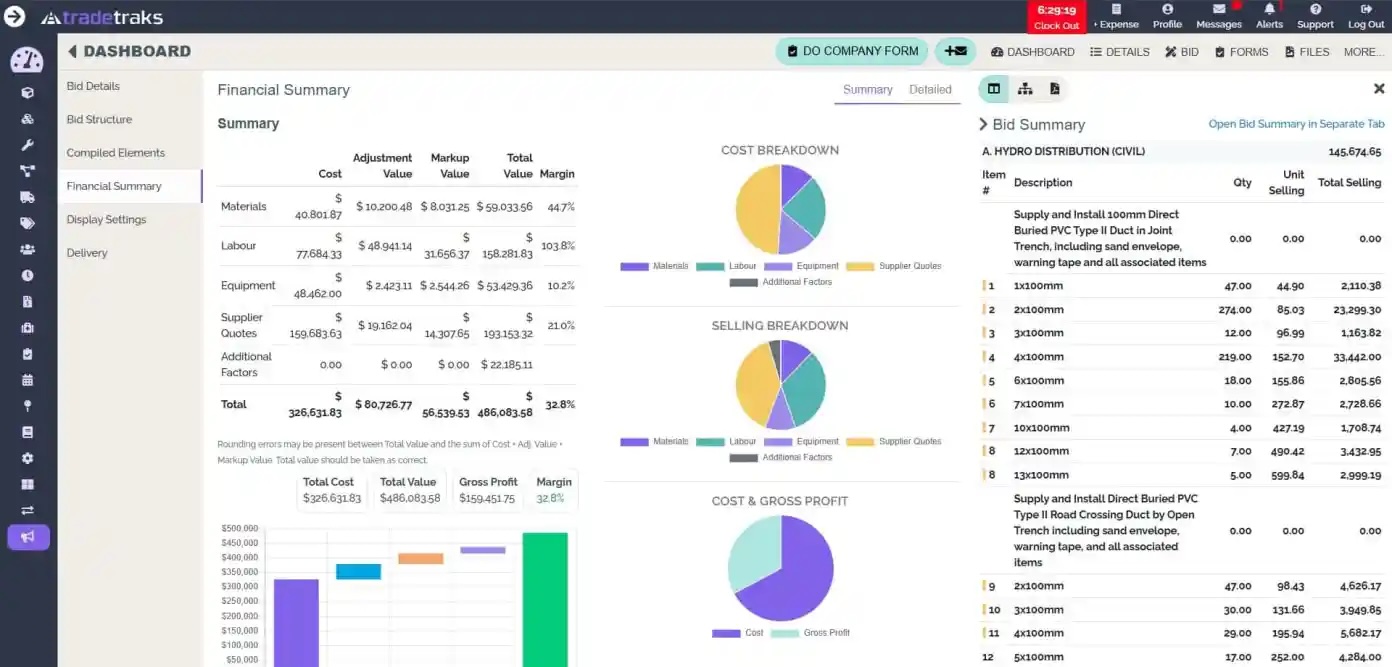The height and width of the screenshot is (667, 1392).
Task: Open the wrench tools sidebar icon
Action: (x=27, y=145)
